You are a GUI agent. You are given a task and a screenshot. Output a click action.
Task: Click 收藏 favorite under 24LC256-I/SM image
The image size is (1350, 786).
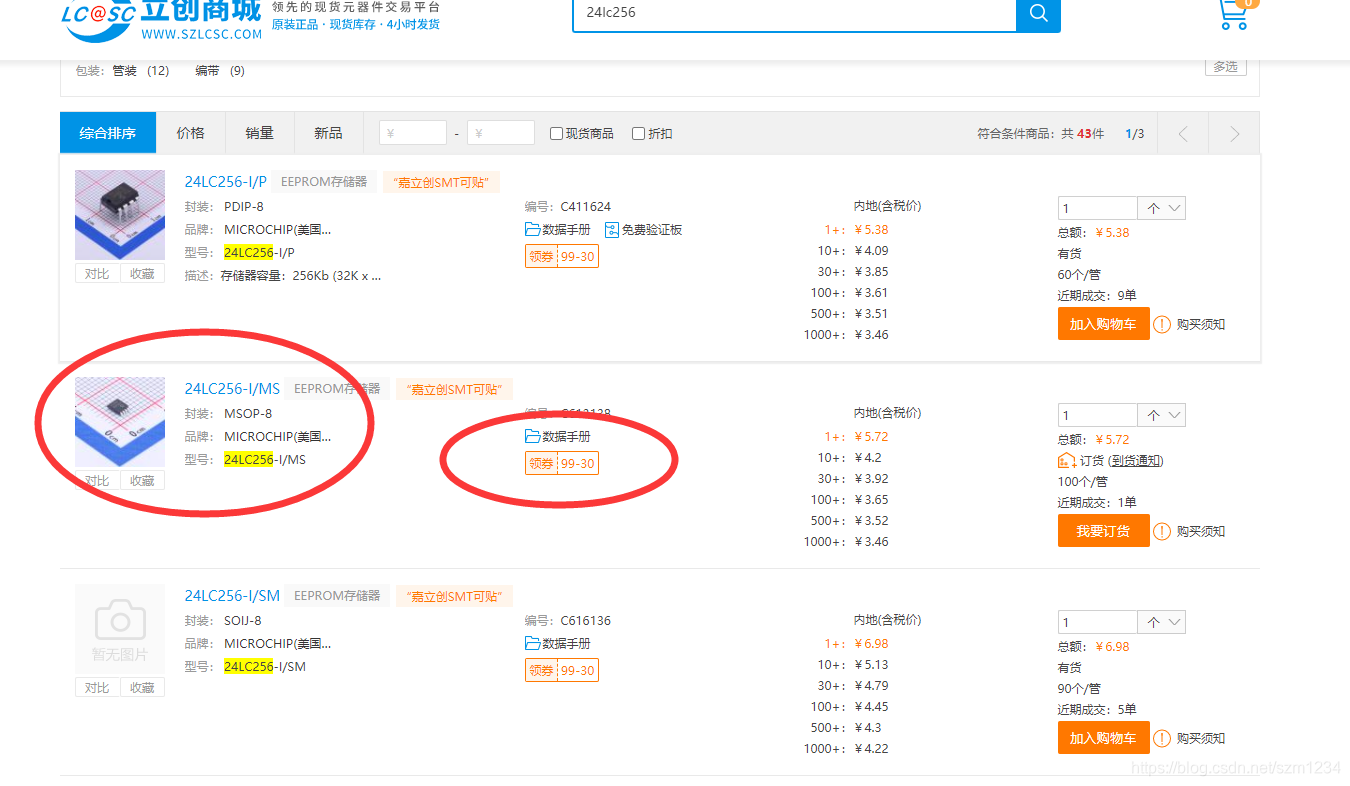pos(142,688)
